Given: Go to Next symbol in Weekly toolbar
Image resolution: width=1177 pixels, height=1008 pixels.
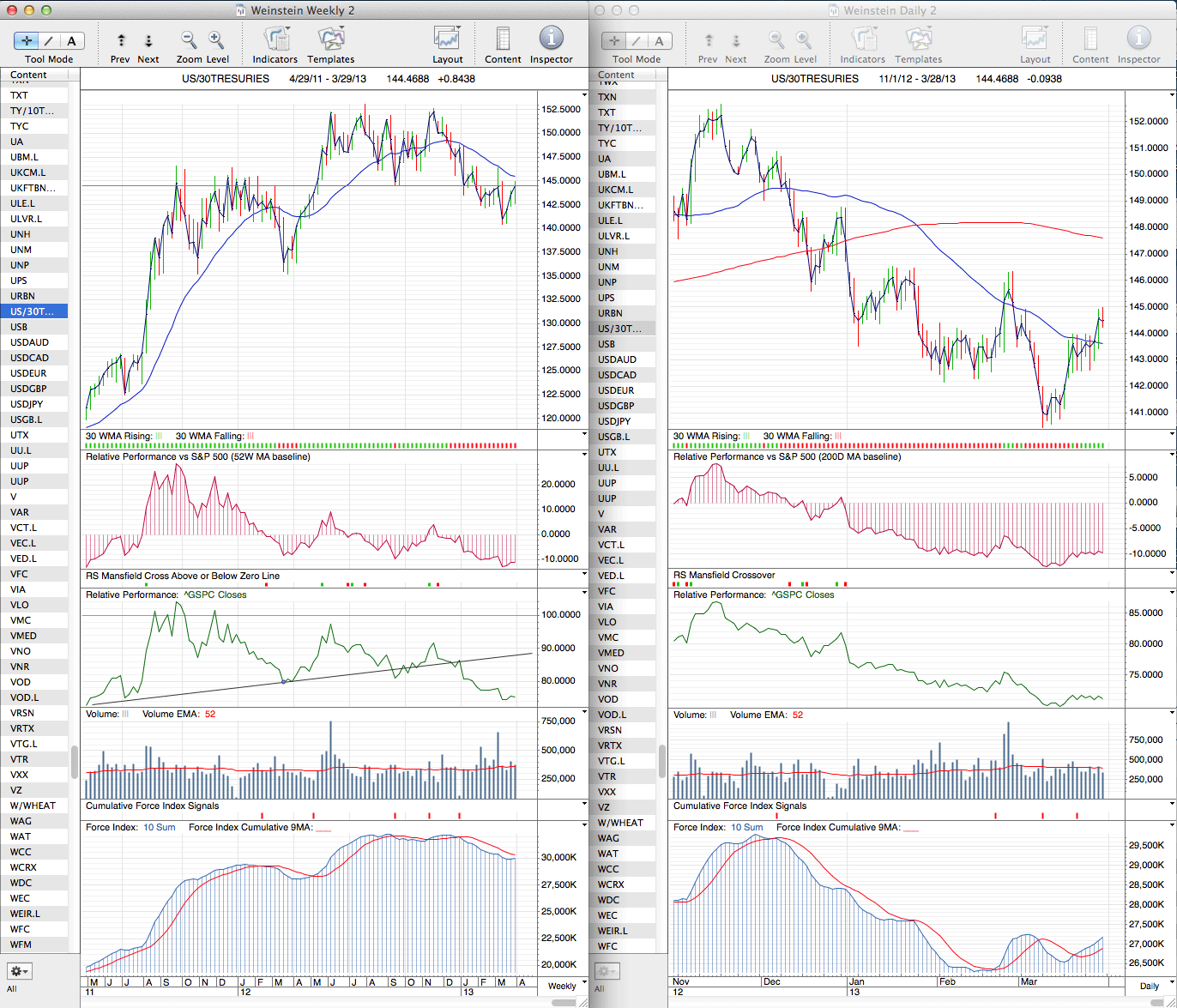Looking at the screenshot, I should (x=148, y=41).
